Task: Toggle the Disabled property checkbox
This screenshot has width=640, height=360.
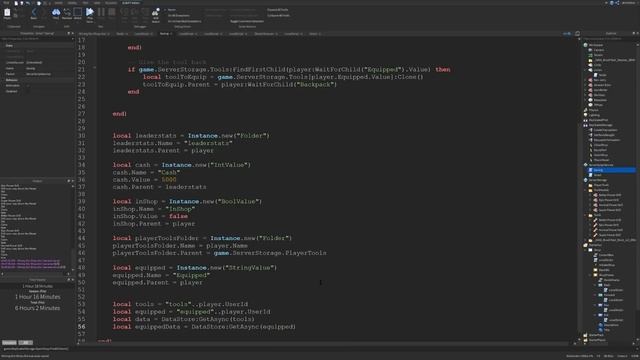Action: [28, 91]
